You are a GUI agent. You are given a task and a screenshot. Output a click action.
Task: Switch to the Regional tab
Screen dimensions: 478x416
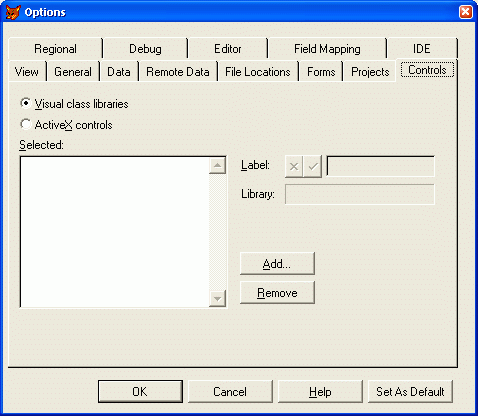pyautogui.click(x=55, y=49)
